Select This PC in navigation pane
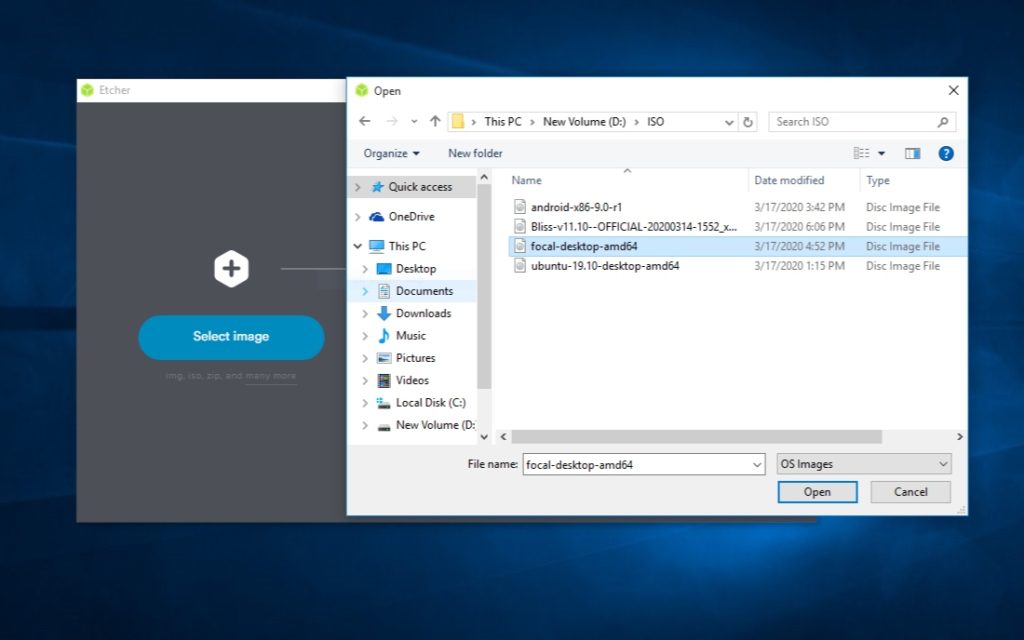The width and height of the screenshot is (1024, 640). (x=406, y=246)
